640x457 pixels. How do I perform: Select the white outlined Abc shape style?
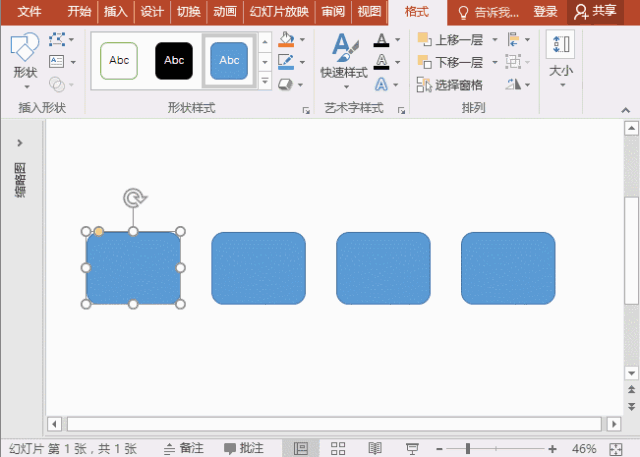coord(119,61)
